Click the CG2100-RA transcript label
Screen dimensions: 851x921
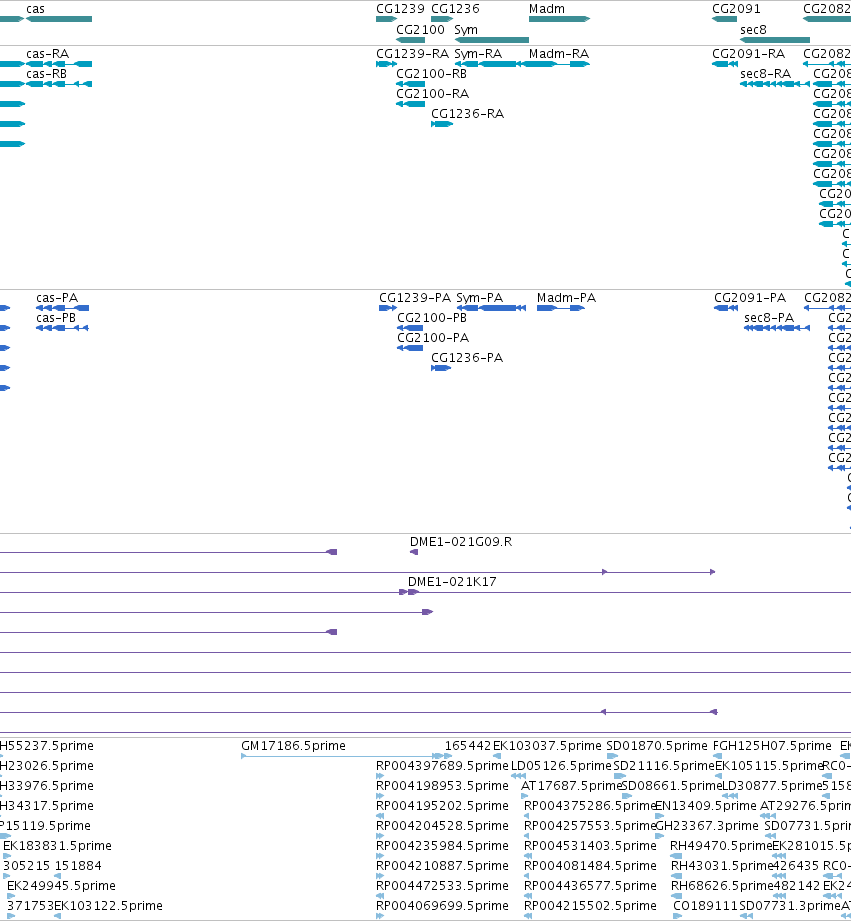click(433, 94)
